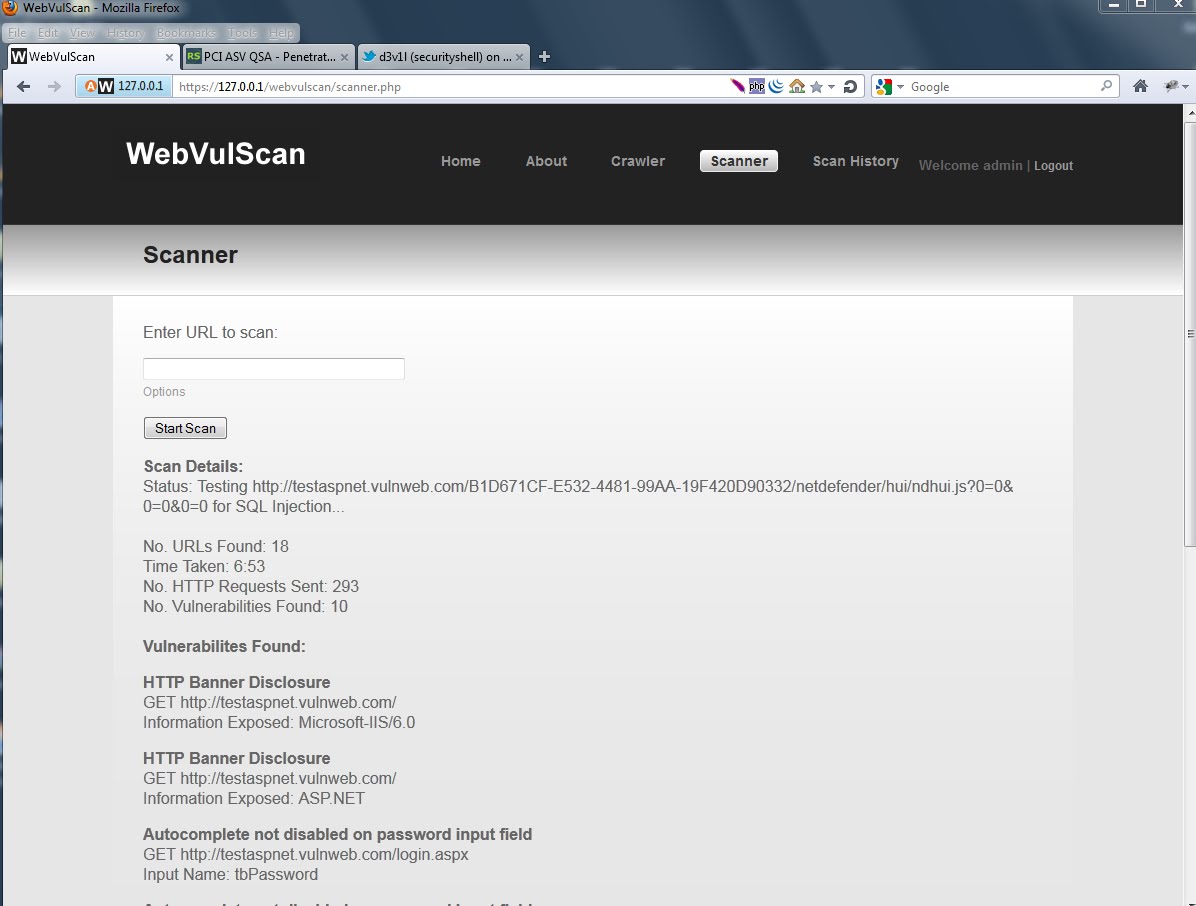Click the small house icon in address bar
1196x906 pixels.
pos(797,86)
